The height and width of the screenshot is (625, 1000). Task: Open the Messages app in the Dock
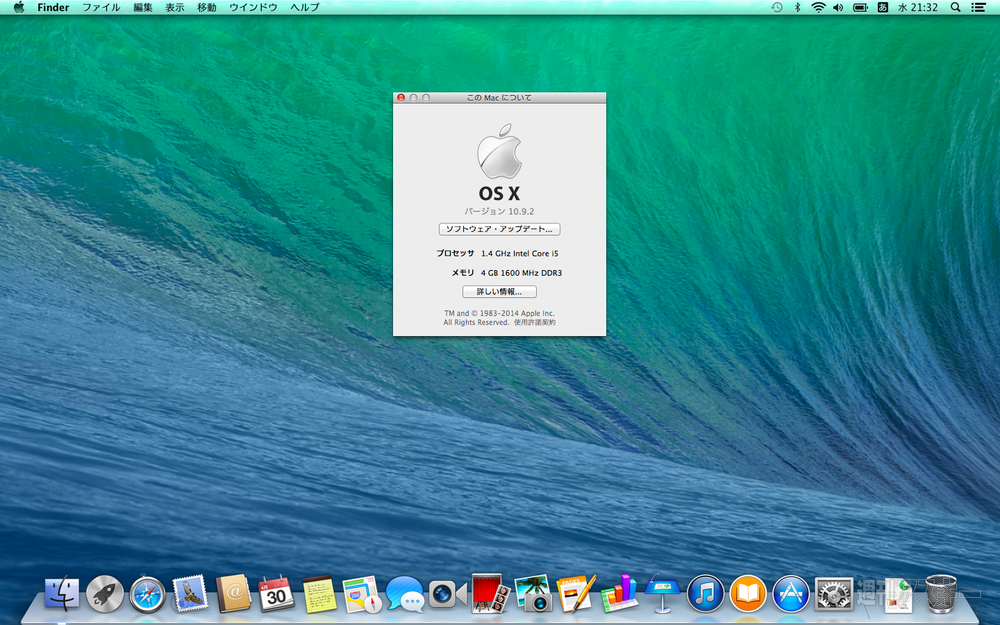pos(405,594)
